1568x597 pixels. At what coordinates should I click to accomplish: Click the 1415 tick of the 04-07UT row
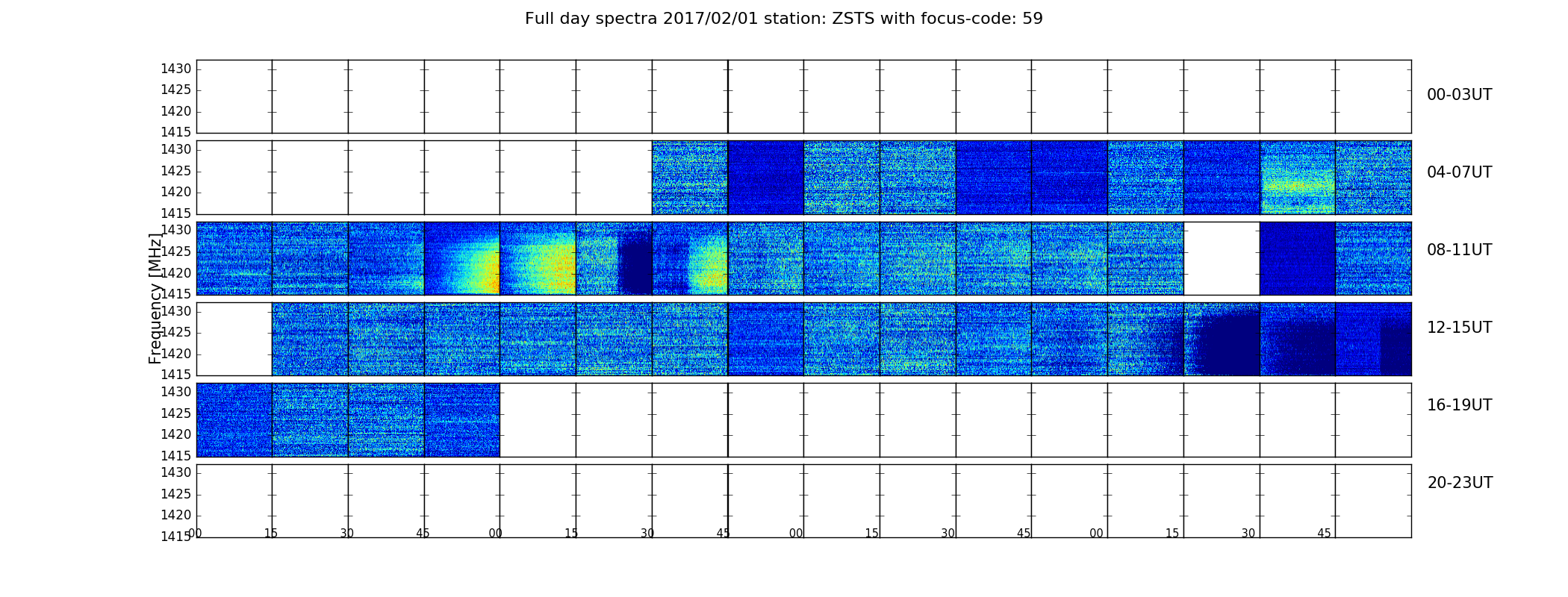click(x=176, y=213)
